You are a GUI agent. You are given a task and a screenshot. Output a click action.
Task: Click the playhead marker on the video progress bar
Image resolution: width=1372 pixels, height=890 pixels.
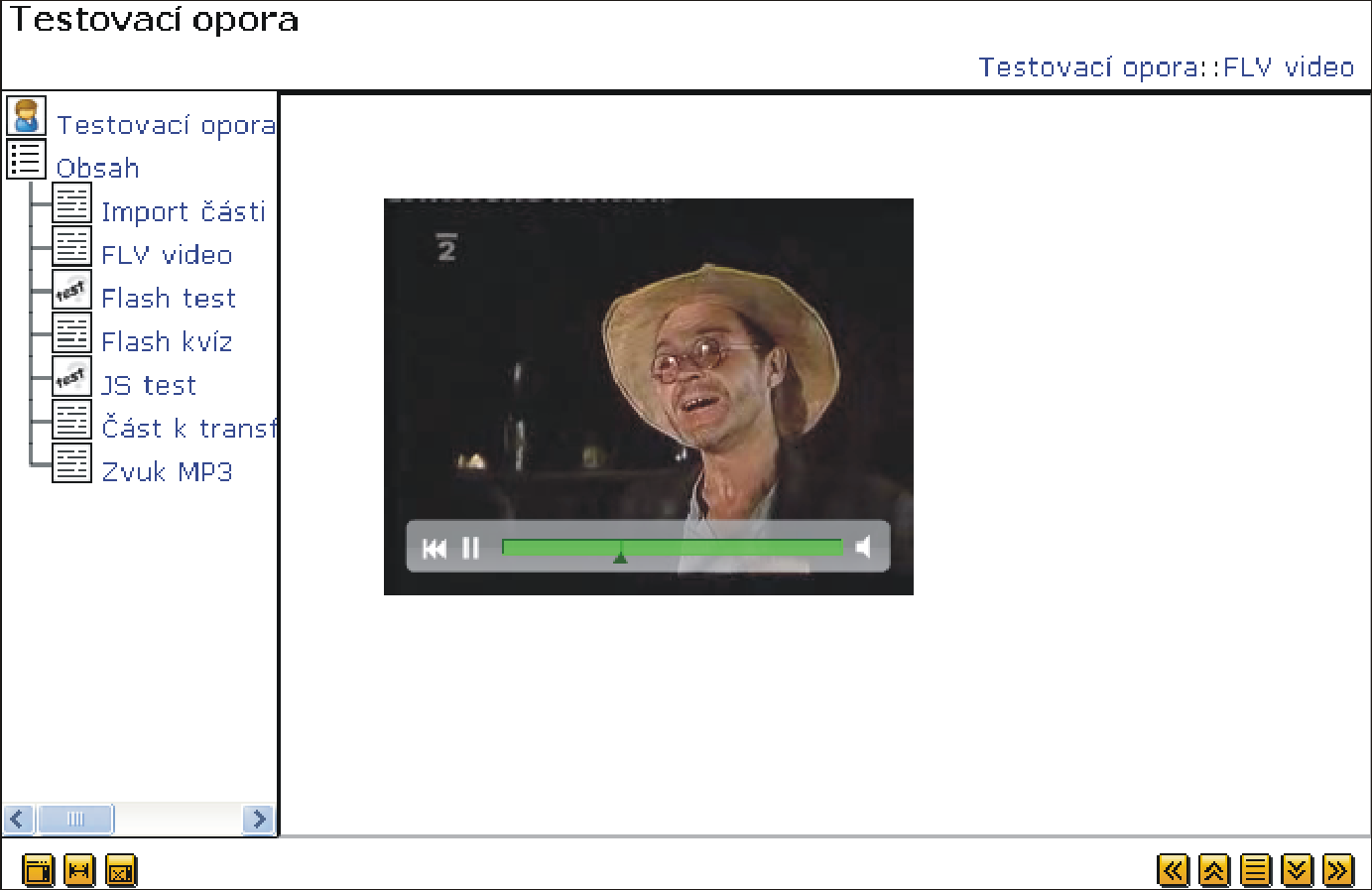click(620, 555)
